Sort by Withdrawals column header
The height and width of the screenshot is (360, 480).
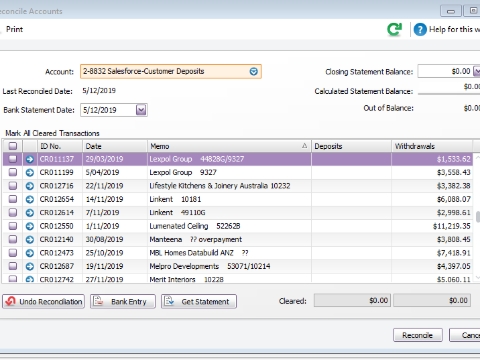432,146
